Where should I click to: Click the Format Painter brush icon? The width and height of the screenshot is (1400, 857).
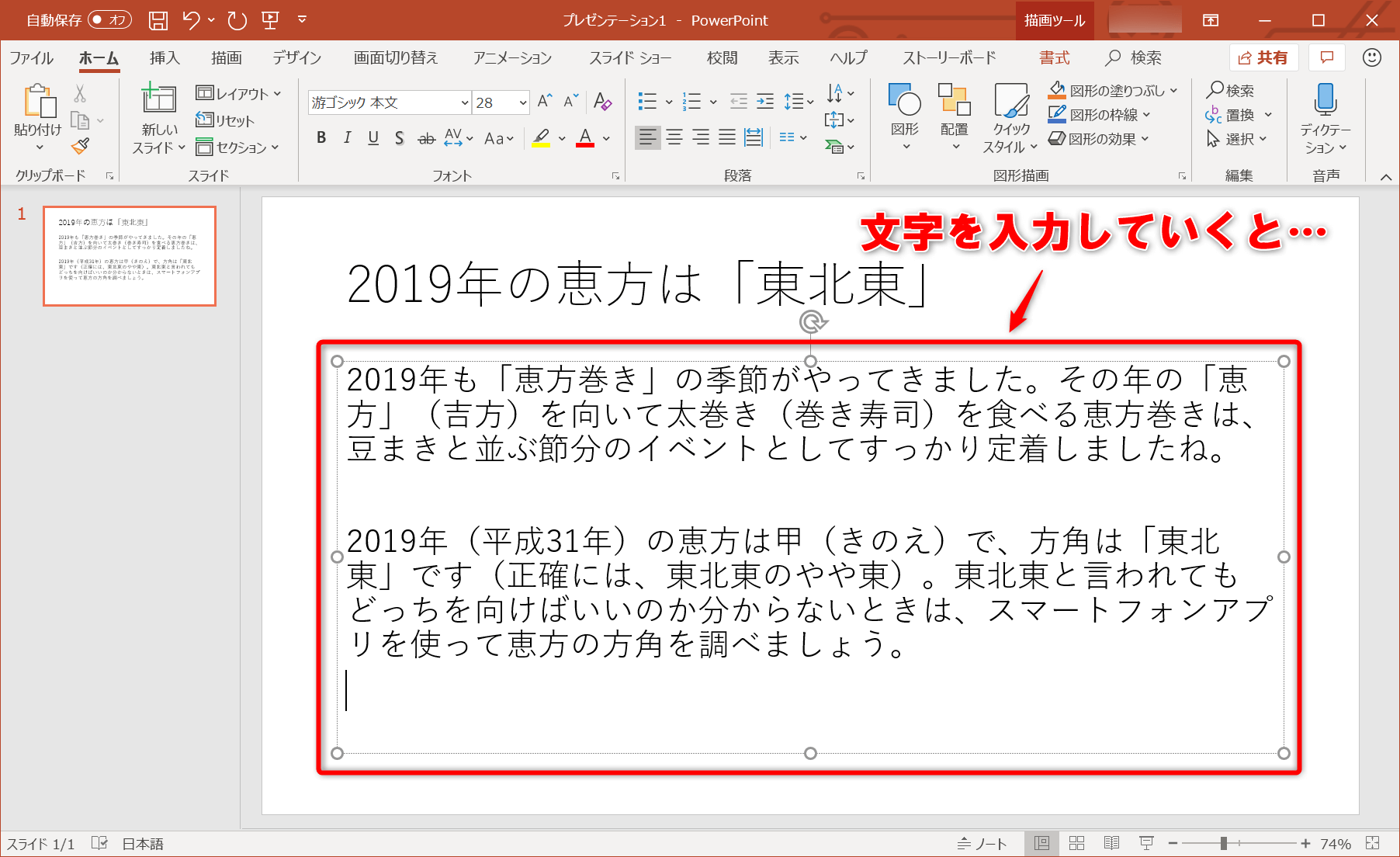pyautogui.click(x=80, y=145)
